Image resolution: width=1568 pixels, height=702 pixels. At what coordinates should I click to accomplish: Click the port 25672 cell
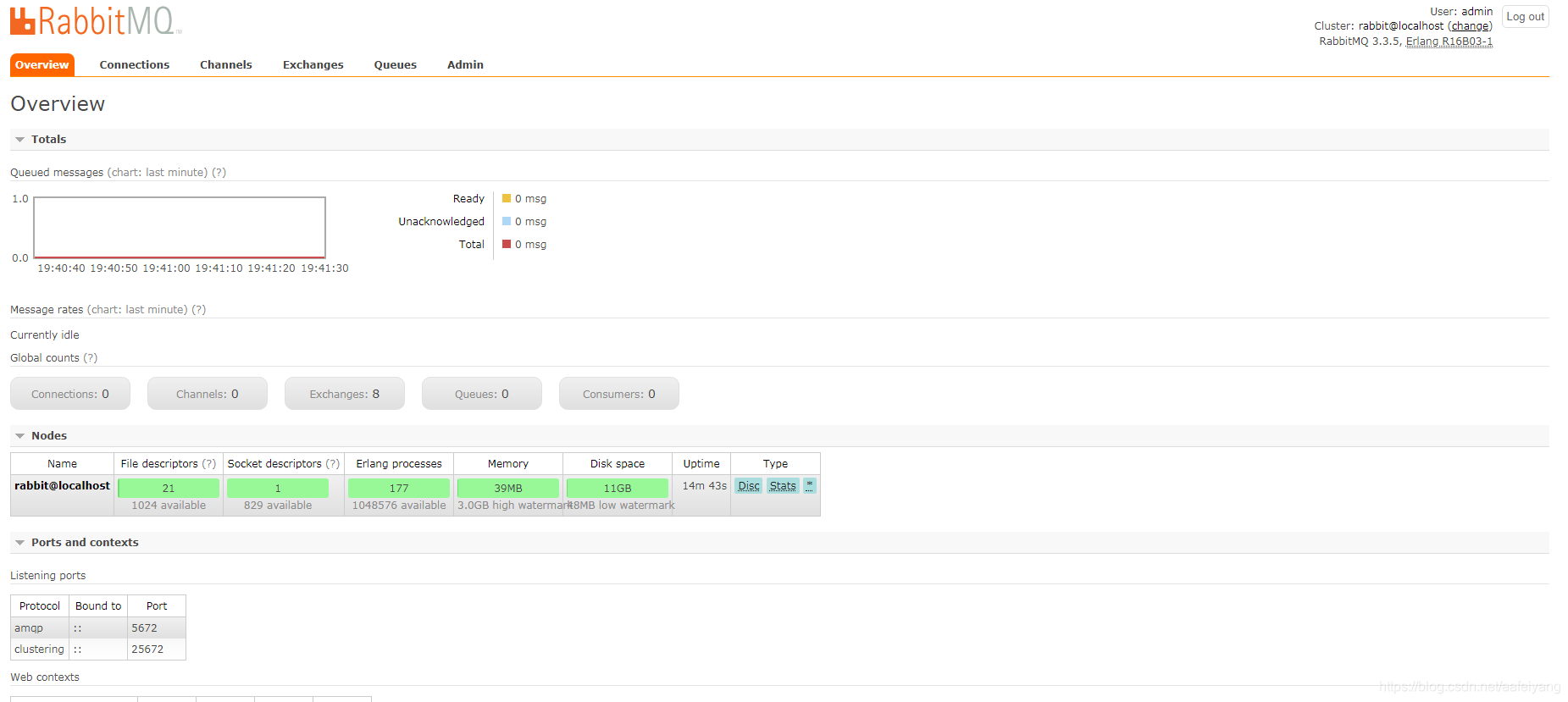click(157, 649)
